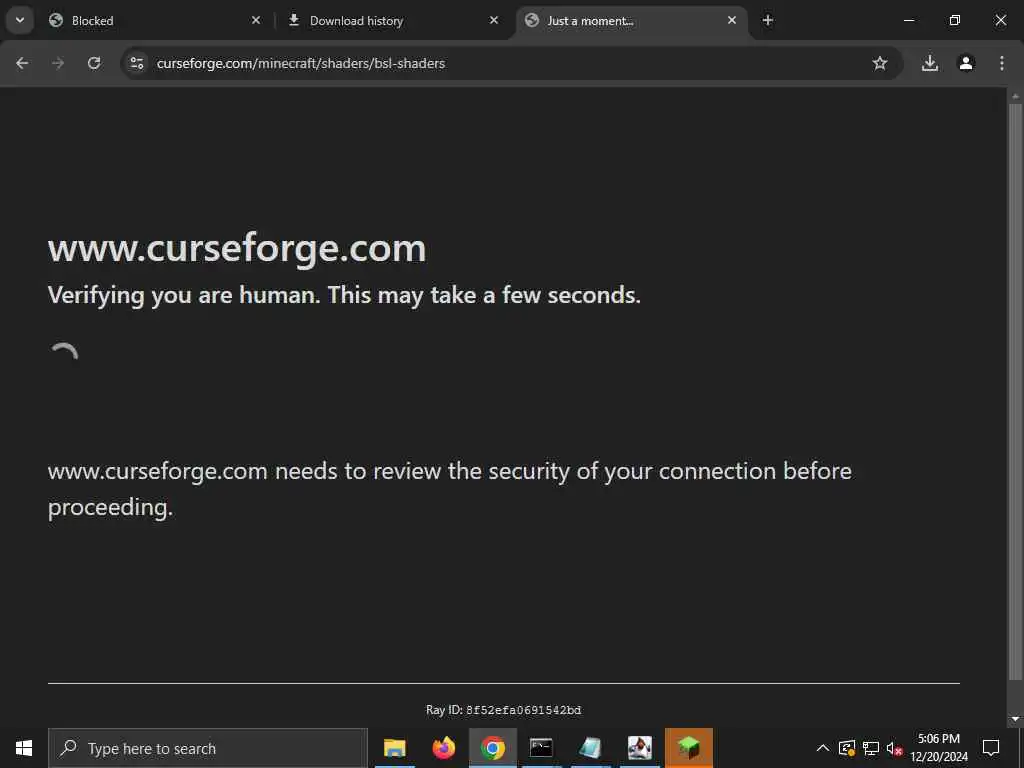Click the muted volume tray icon
This screenshot has width=1024, height=768.
tap(895, 748)
